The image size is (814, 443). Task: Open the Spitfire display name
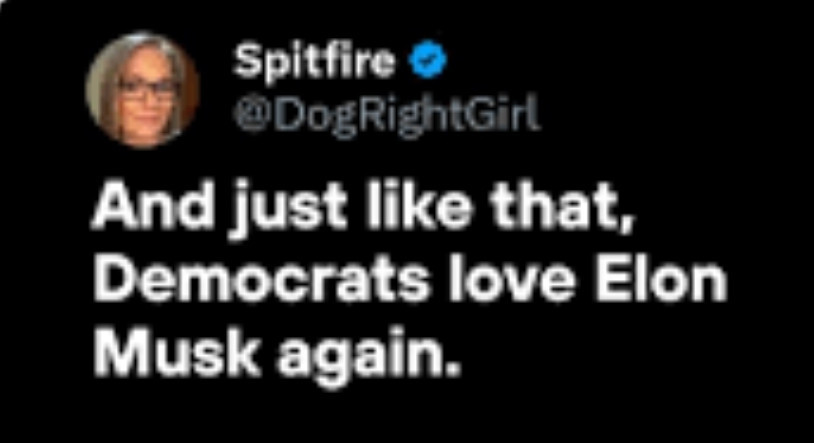pyautogui.click(x=314, y=61)
